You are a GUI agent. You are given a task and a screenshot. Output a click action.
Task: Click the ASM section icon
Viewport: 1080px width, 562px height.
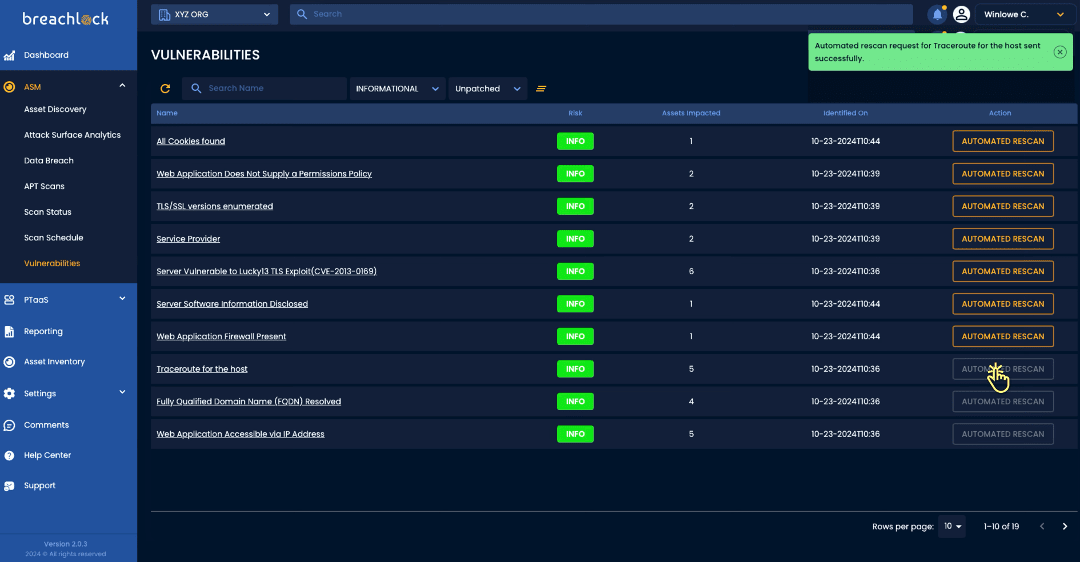pyautogui.click(x=9, y=87)
